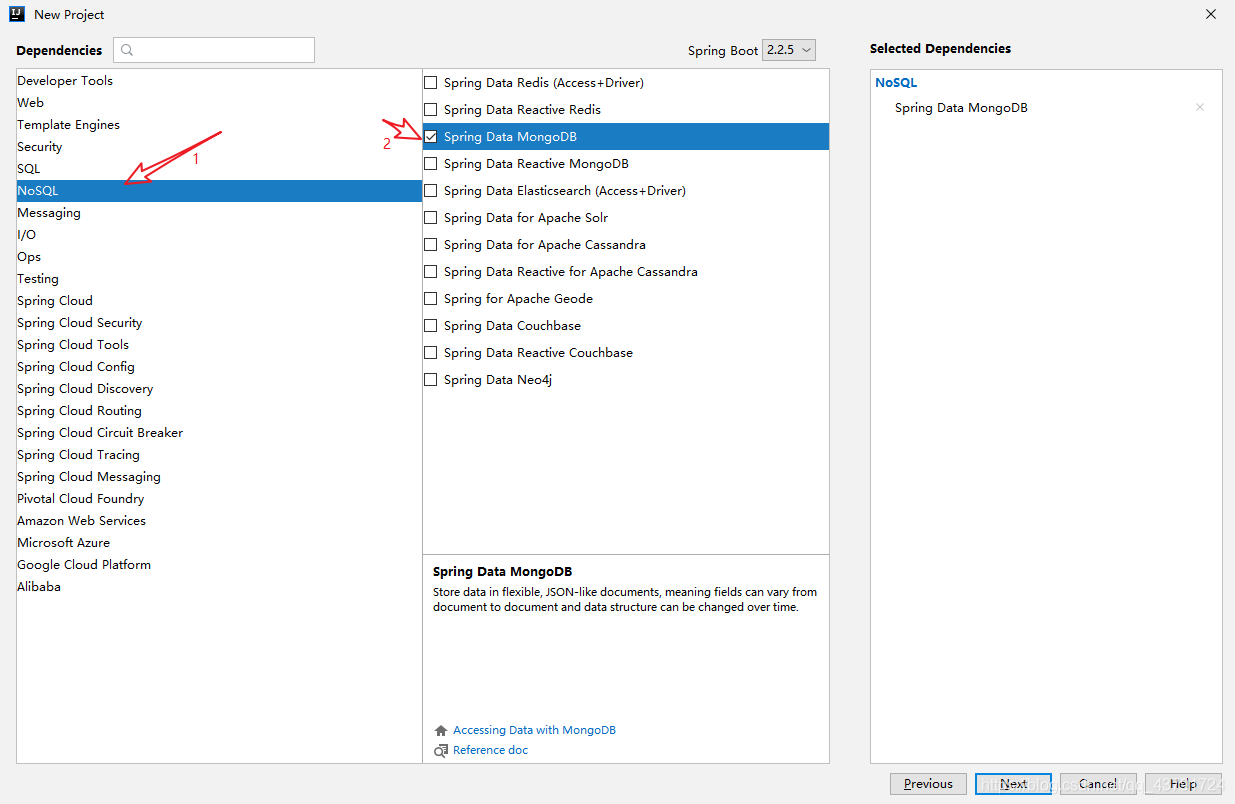
Task: Select the Ops category
Action: point(219,257)
